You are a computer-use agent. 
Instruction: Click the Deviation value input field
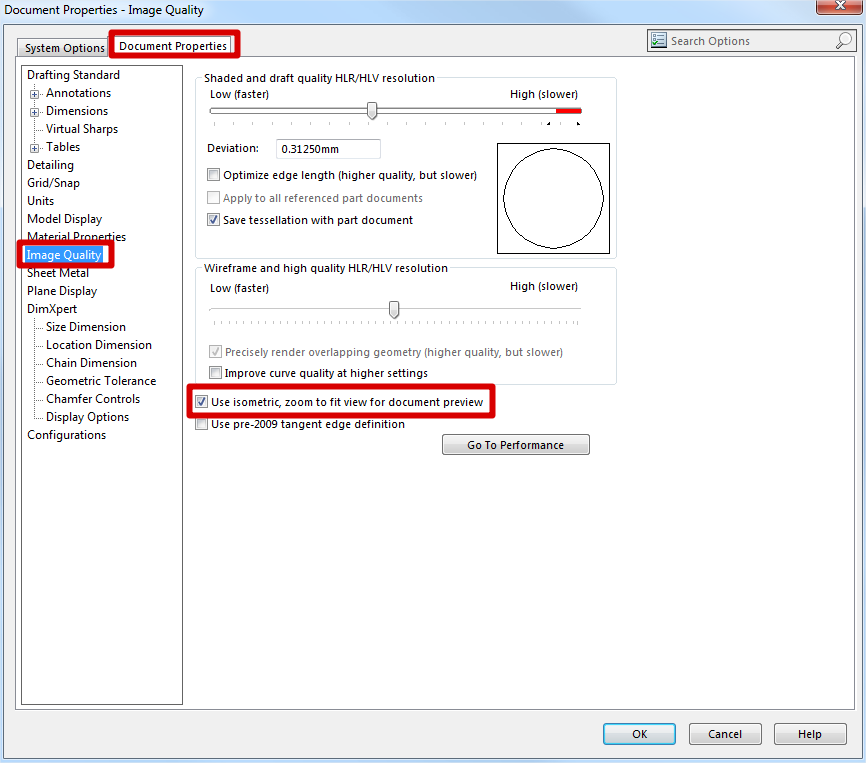tap(328, 149)
